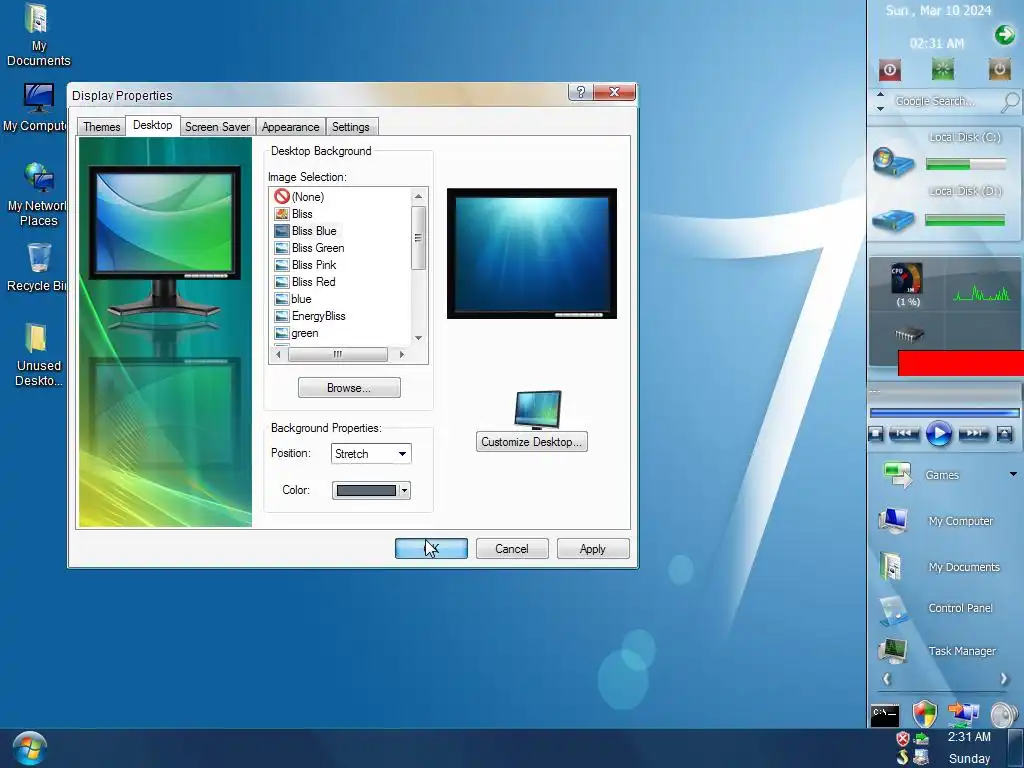Launch Task Manager from sidebar
The height and width of the screenshot is (768, 1024).
[x=938, y=651]
